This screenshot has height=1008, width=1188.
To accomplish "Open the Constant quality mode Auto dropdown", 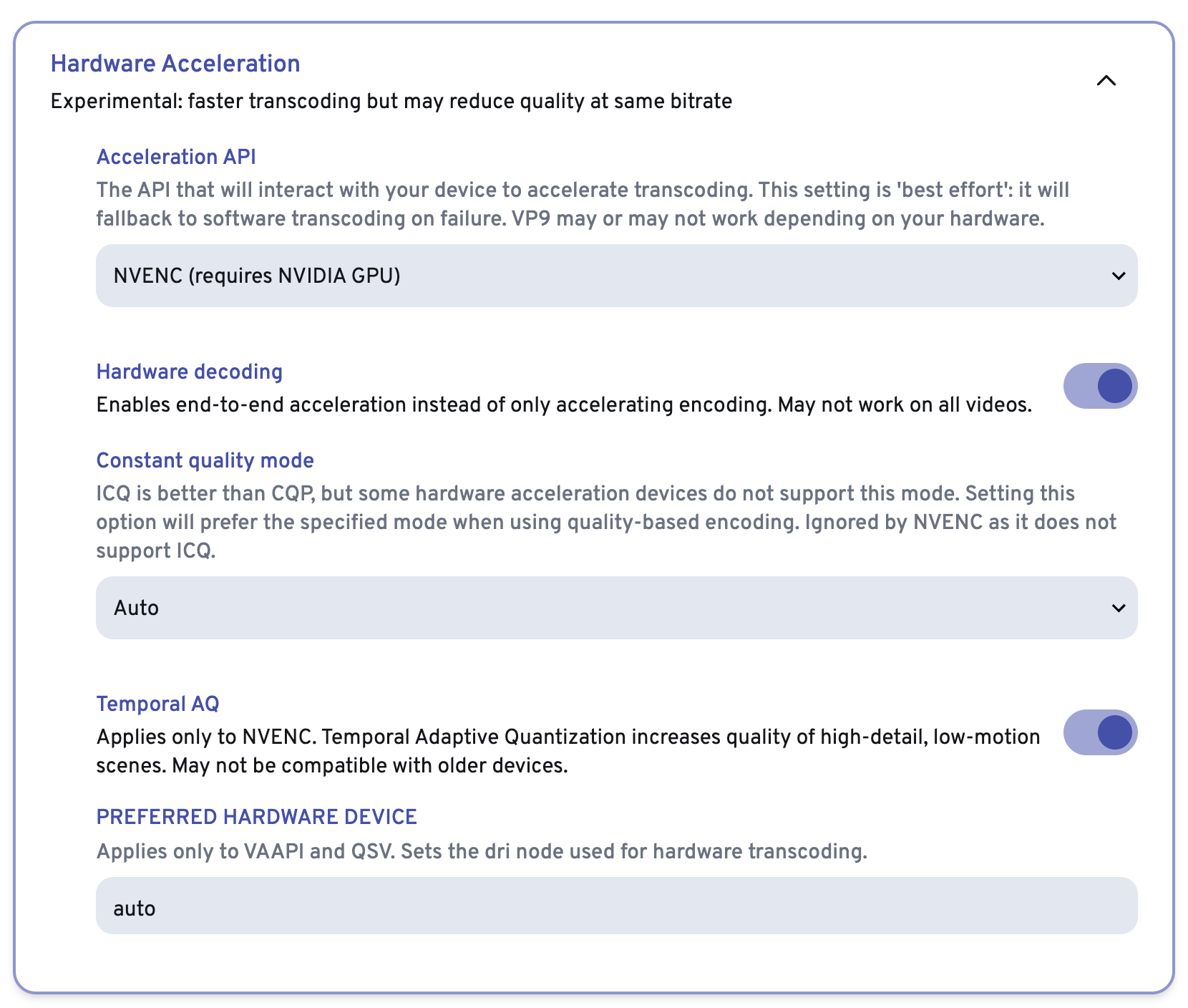I will coord(615,608).
